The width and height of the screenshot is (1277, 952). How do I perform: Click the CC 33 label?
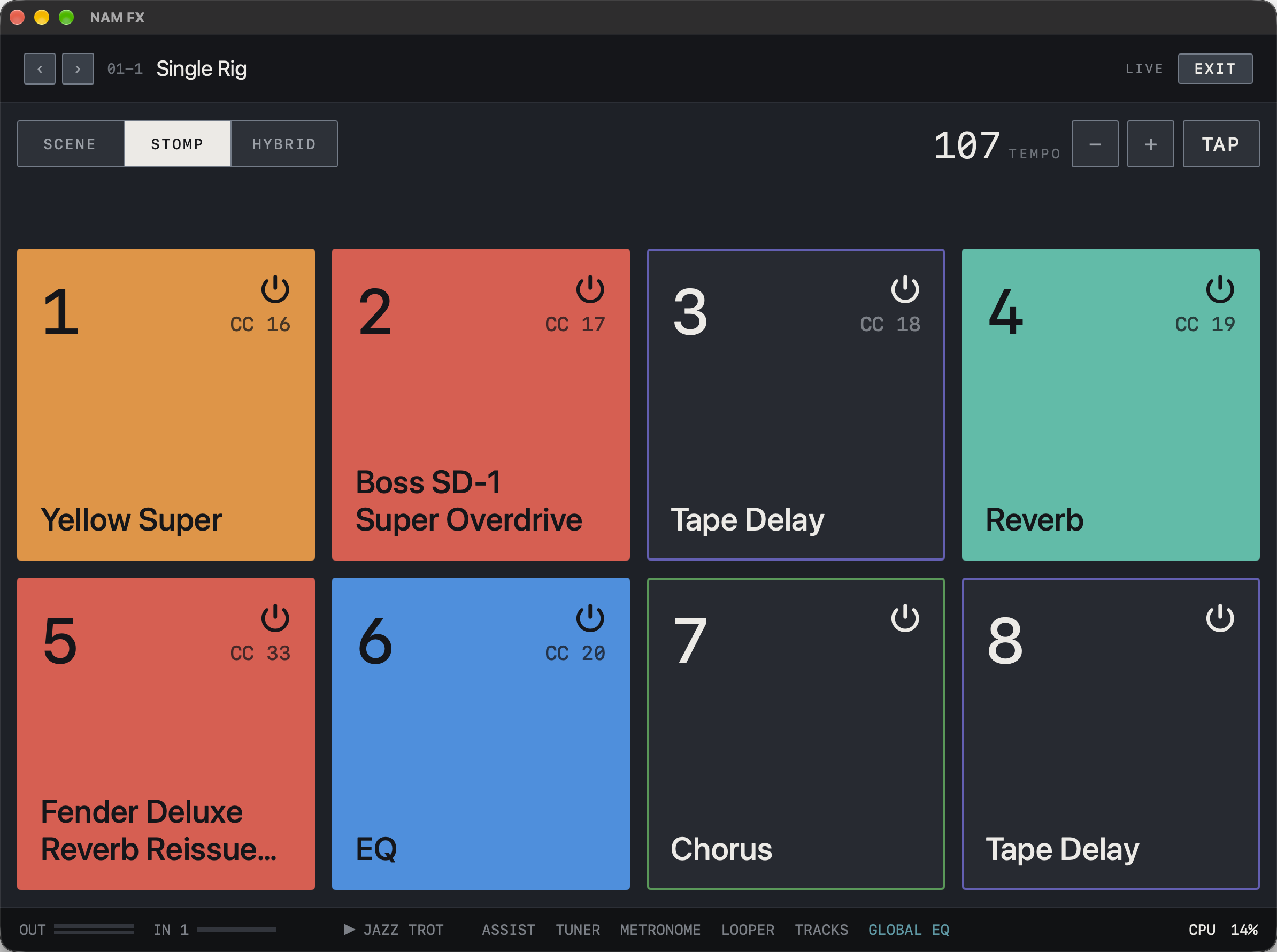(x=260, y=653)
